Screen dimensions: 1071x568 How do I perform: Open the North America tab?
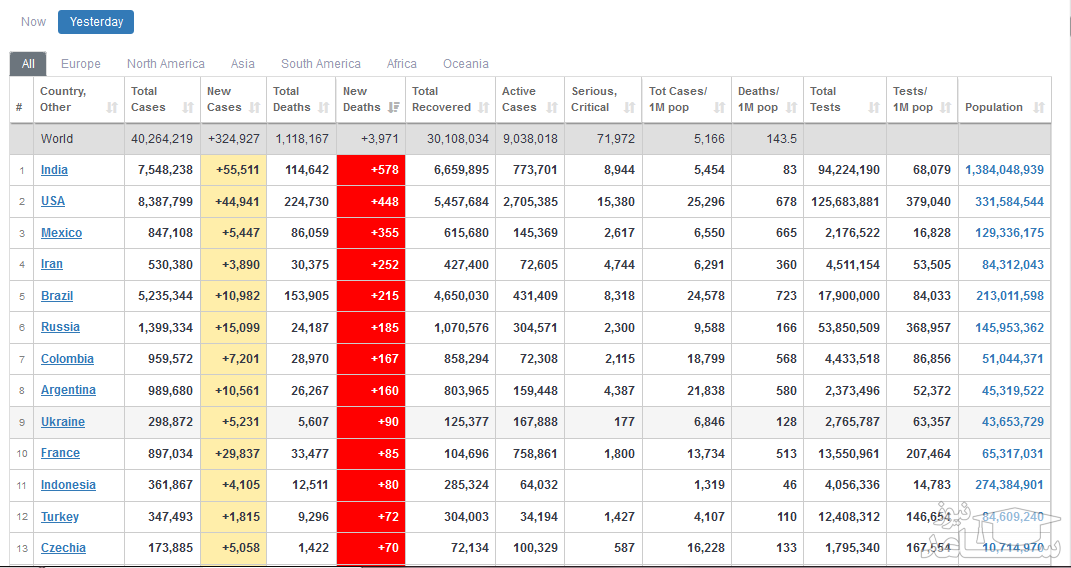point(166,64)
